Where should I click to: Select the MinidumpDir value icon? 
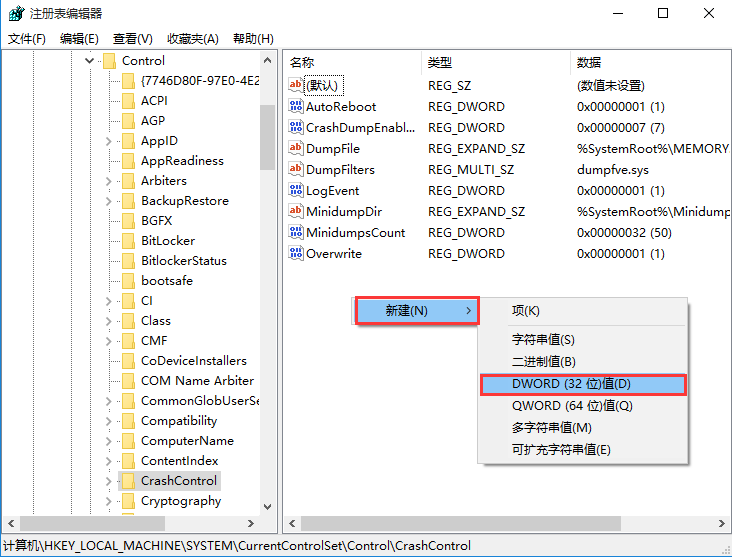pos(296,212)
